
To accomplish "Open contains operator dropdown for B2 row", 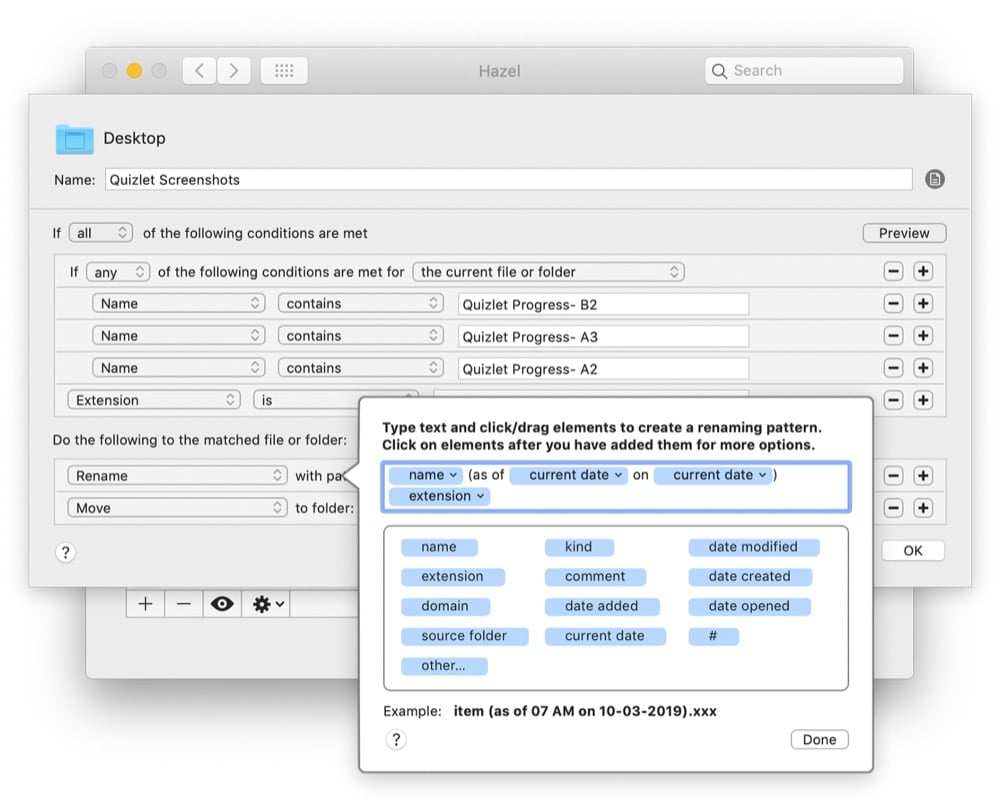I will (x=360, y=303).
